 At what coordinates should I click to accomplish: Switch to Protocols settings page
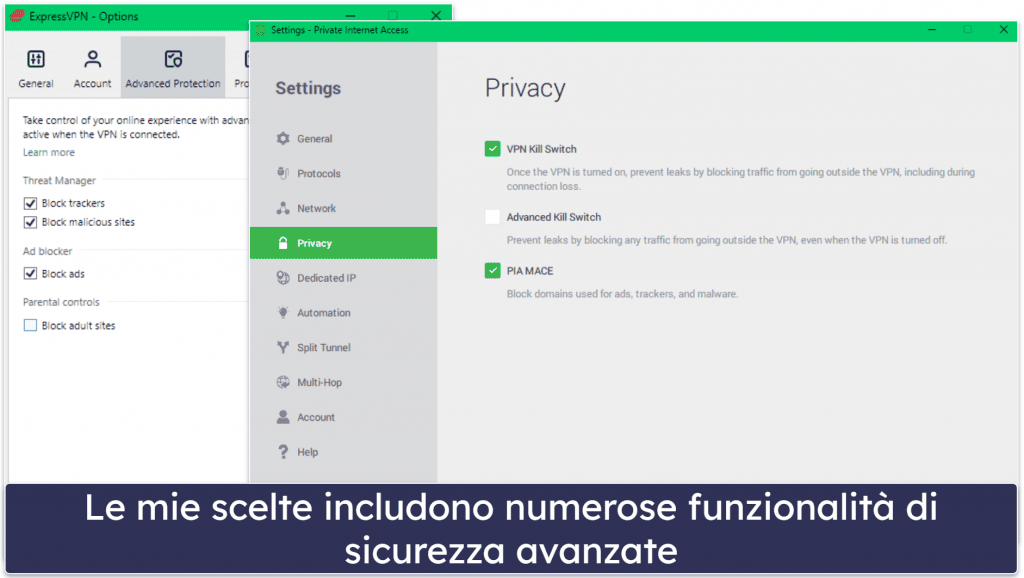(319, 173)
